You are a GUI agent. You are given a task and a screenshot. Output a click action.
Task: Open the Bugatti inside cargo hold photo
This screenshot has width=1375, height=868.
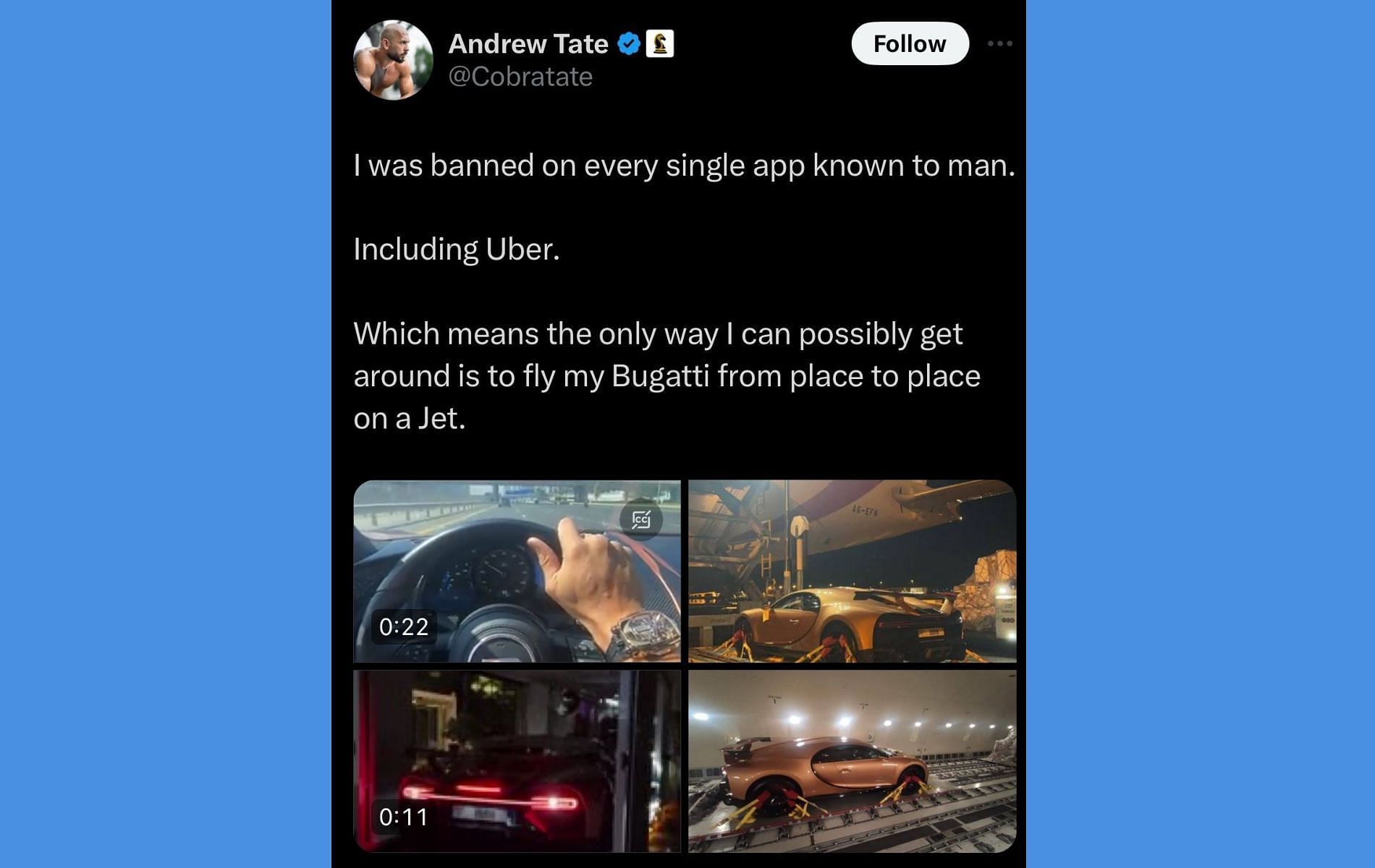852,761
